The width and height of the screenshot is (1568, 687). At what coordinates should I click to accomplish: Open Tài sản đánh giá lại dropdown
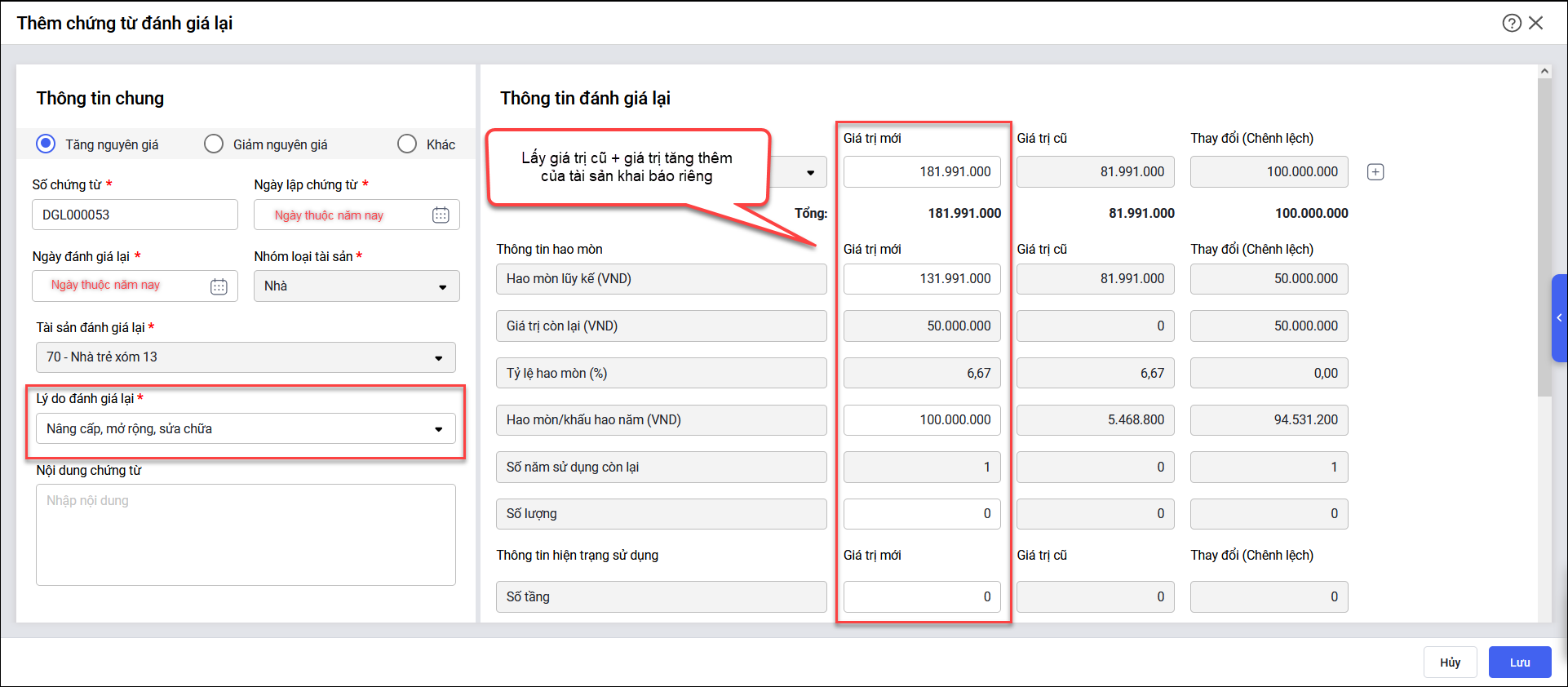tap(246, 357)
